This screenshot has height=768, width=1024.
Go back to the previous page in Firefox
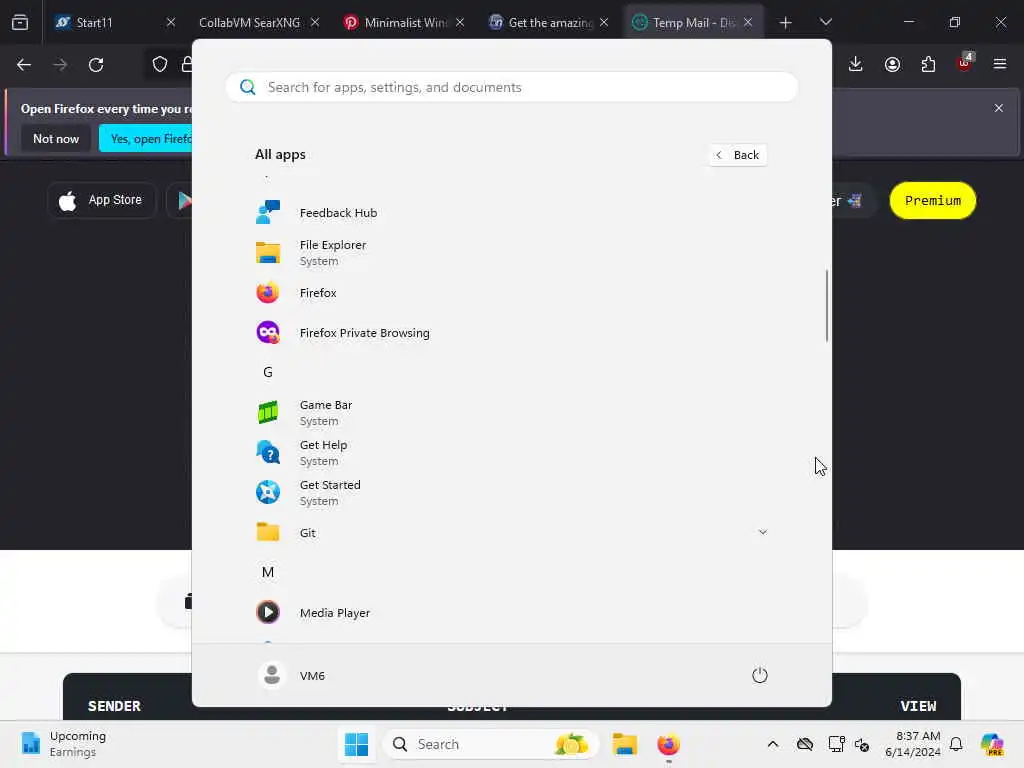point(24,65)
